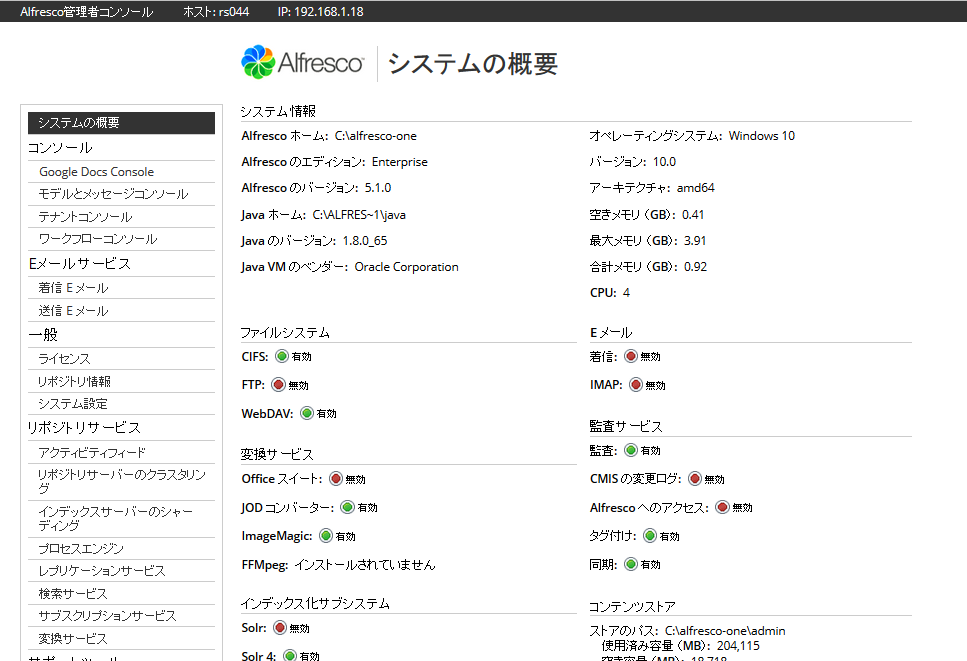Click Alfresco管理者コンソール header title

[x=86, y=12]
